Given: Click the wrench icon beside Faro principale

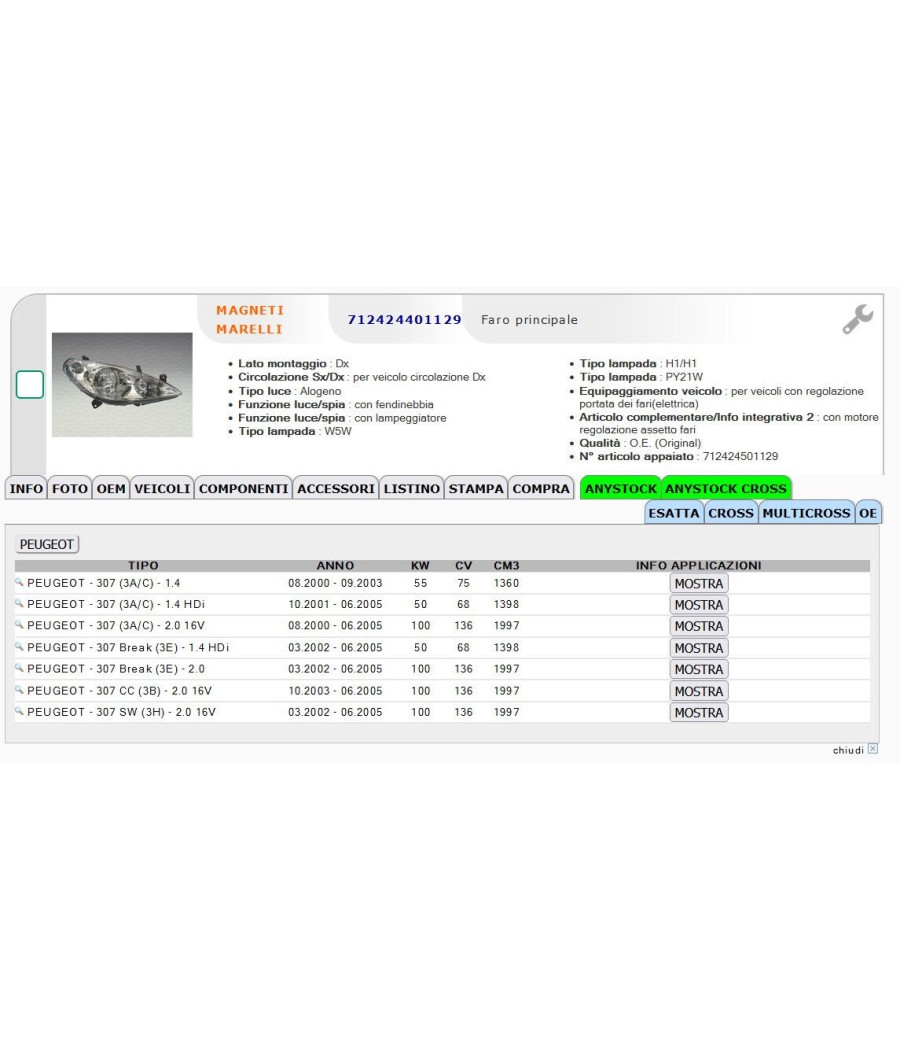Looking at the screenshot, I should click(x=857, y=319).
